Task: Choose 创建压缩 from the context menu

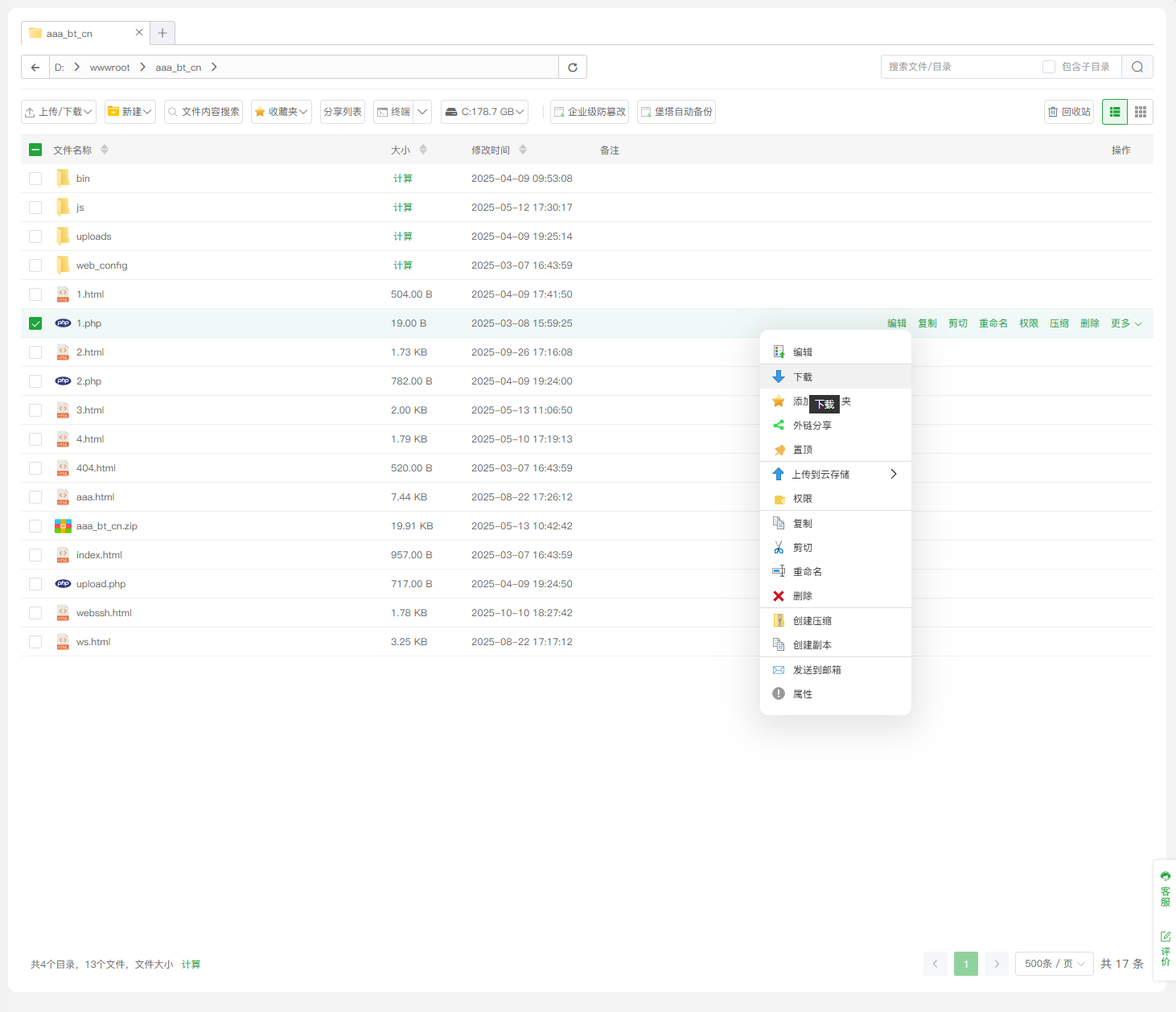Action: click(x=812, y=621)
